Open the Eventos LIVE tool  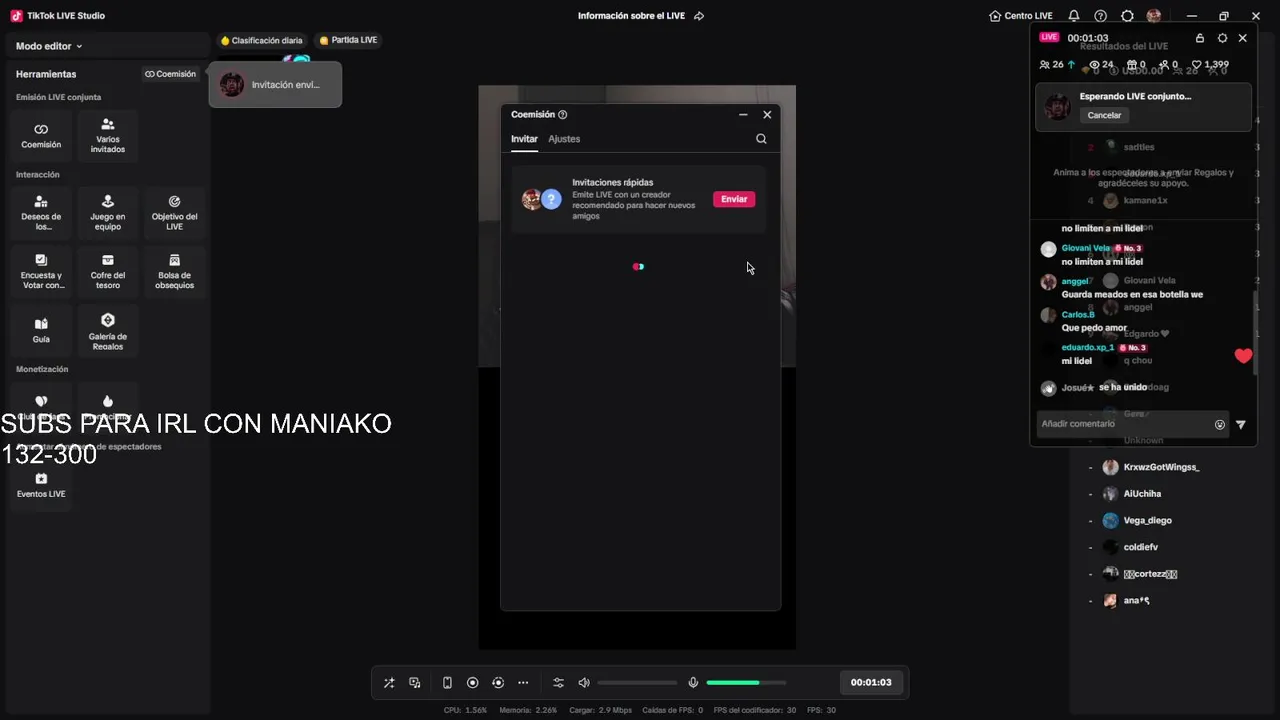coord(41,485)
